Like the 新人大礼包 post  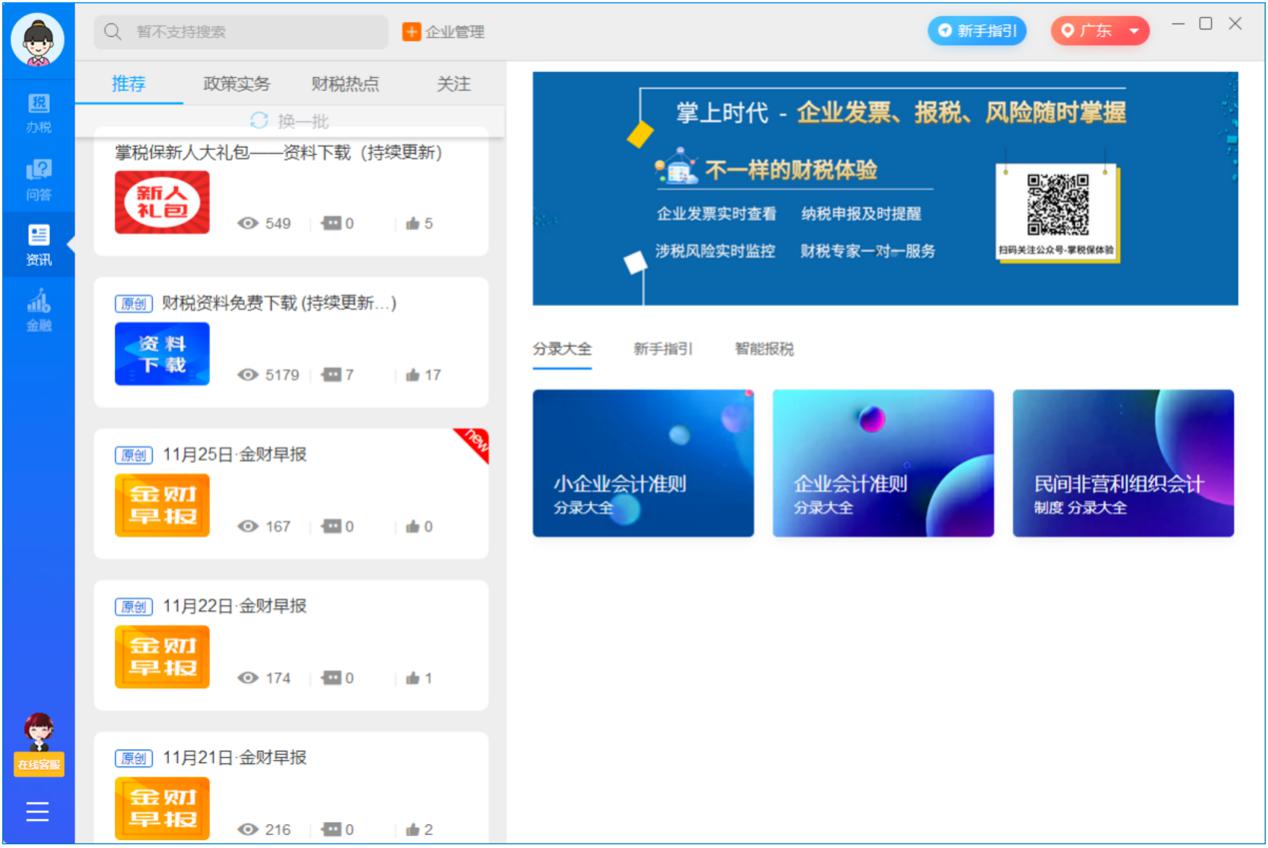(x=412, y=224)
